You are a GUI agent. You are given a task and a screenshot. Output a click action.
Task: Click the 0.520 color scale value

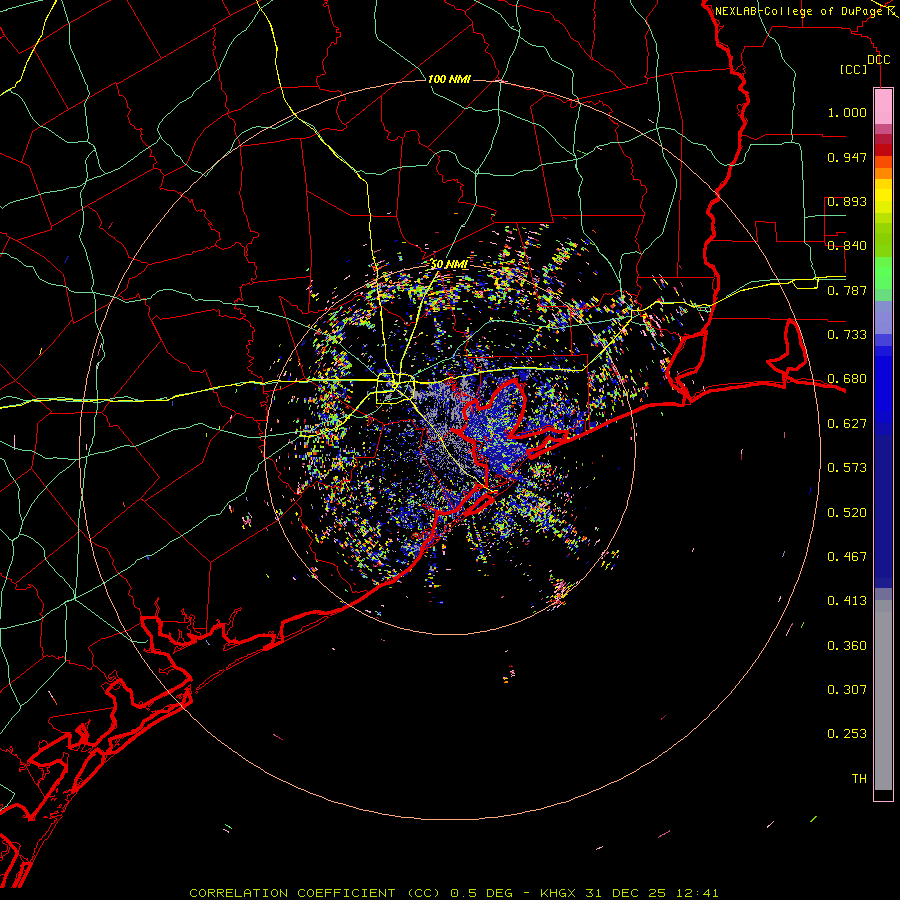coord(847,513)
